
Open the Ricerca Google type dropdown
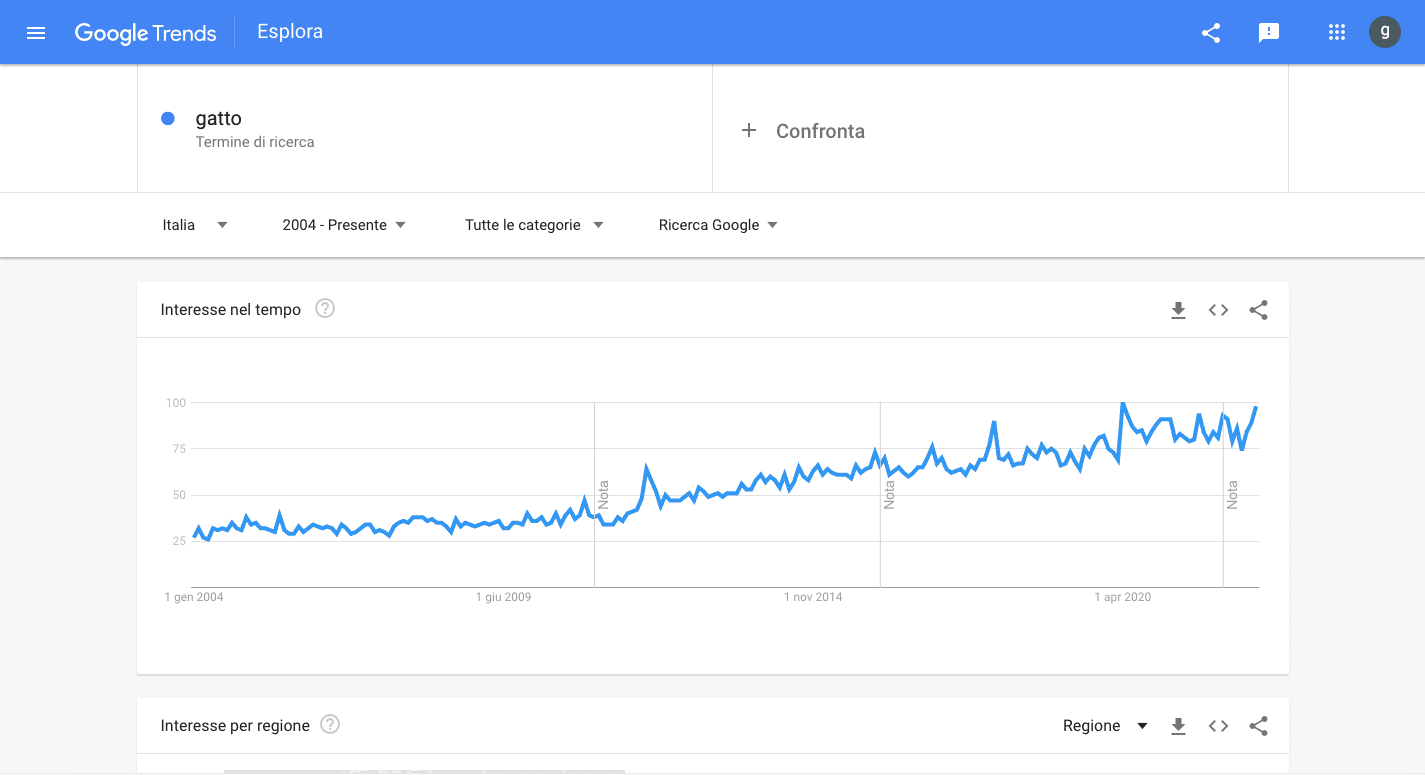click(718, 224)
